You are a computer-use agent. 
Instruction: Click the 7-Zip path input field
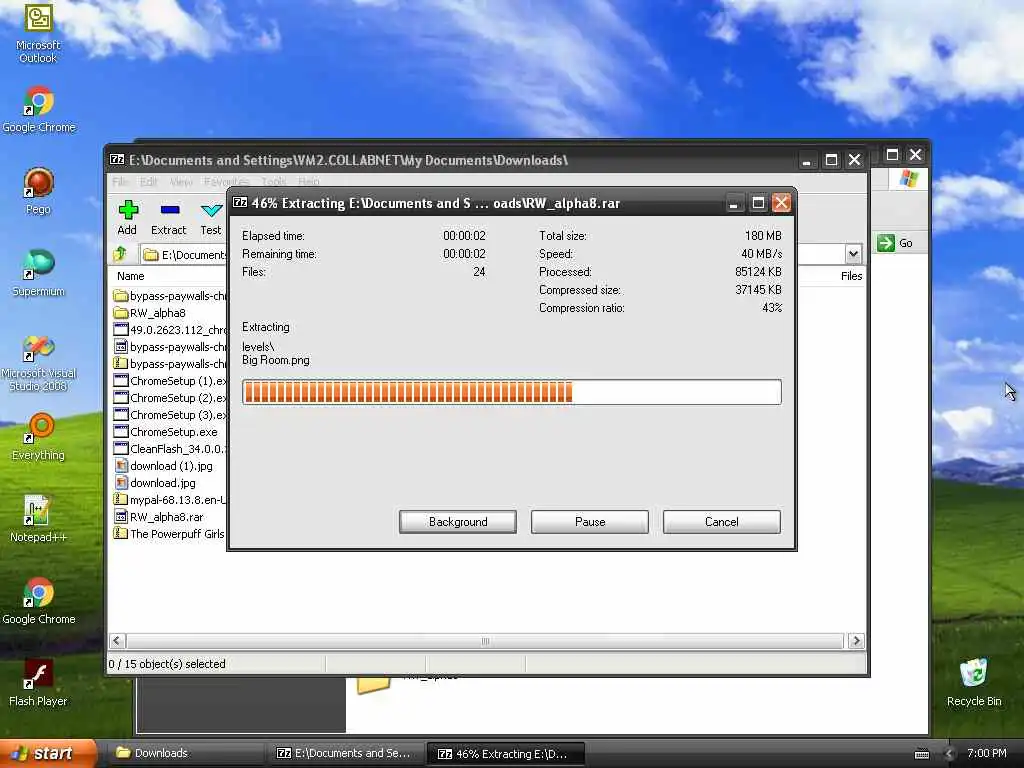(183, 255)
